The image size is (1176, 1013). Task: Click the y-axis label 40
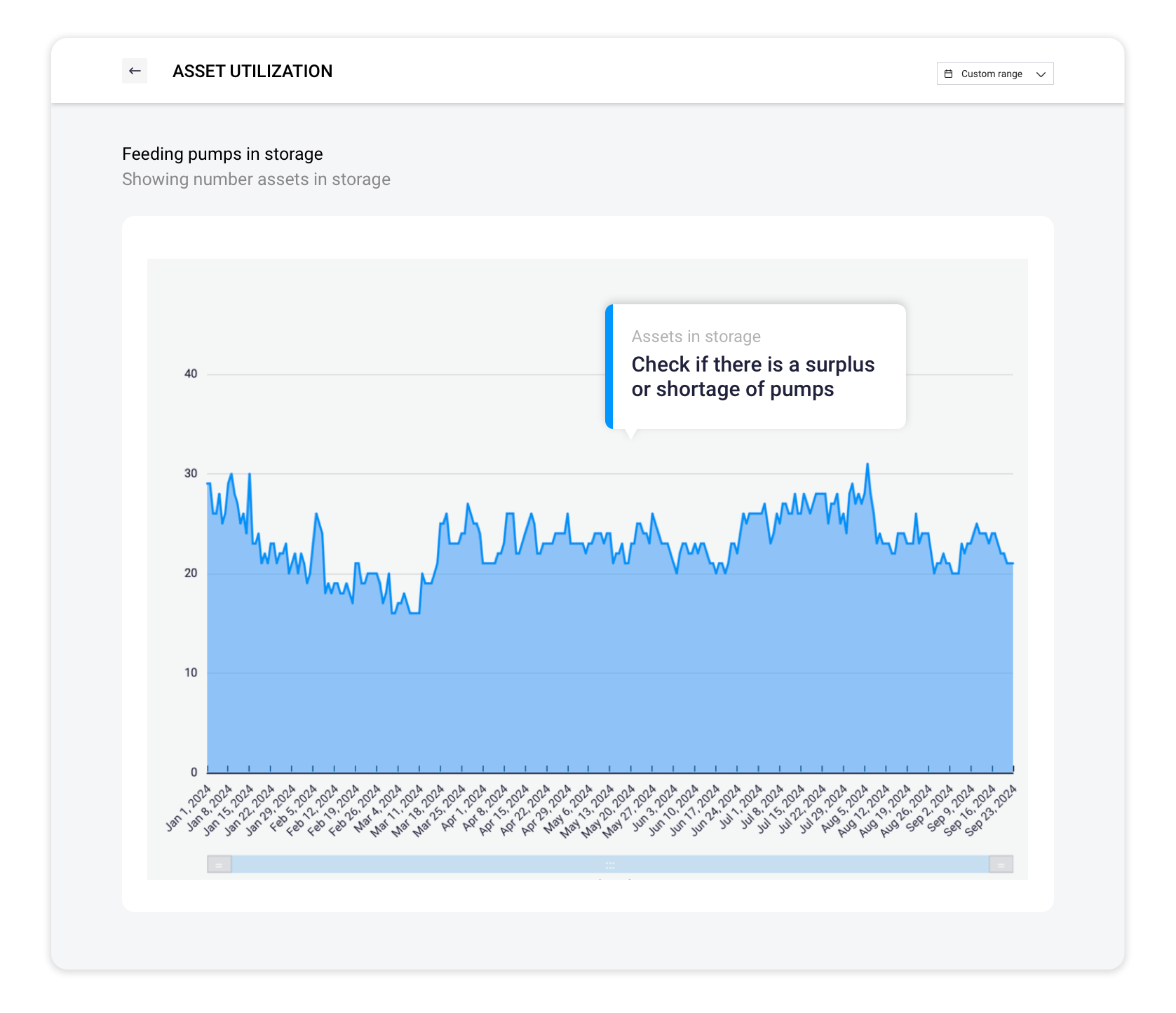(191, 374)
